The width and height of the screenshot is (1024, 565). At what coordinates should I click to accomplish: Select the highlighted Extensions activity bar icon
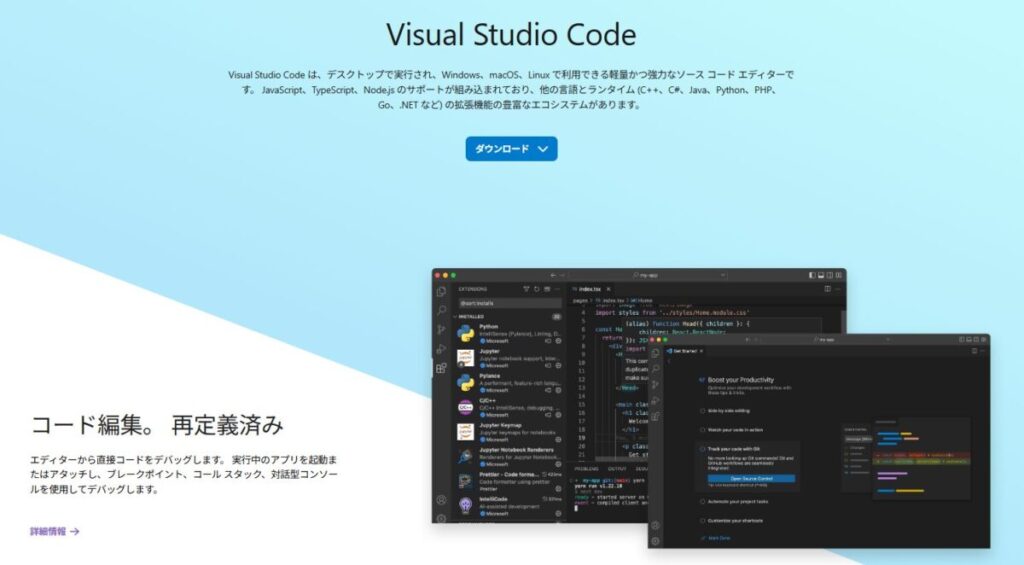(x=441, y=368)
